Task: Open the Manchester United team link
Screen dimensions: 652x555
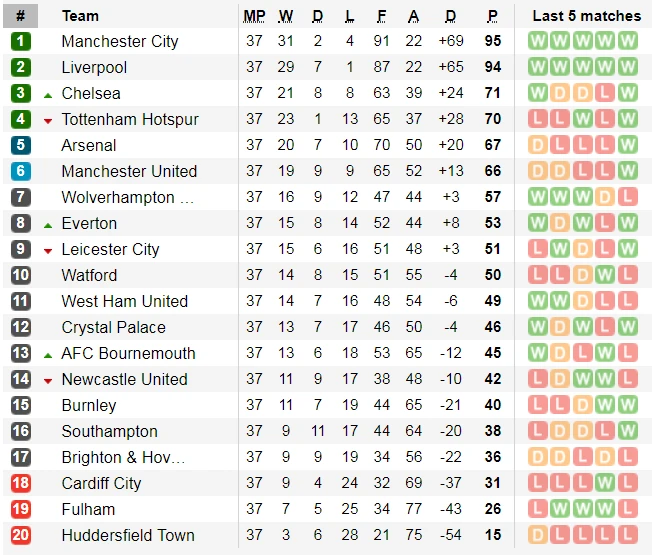Action: (x=129, y=171)
